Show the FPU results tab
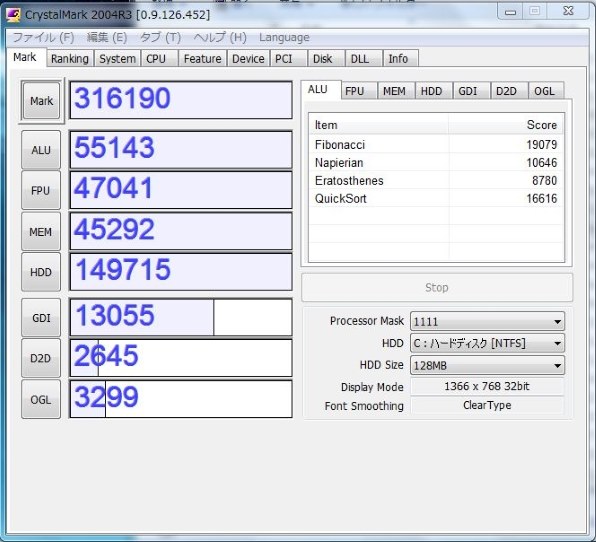Viewport: 596px width, 542px height. 358,91
